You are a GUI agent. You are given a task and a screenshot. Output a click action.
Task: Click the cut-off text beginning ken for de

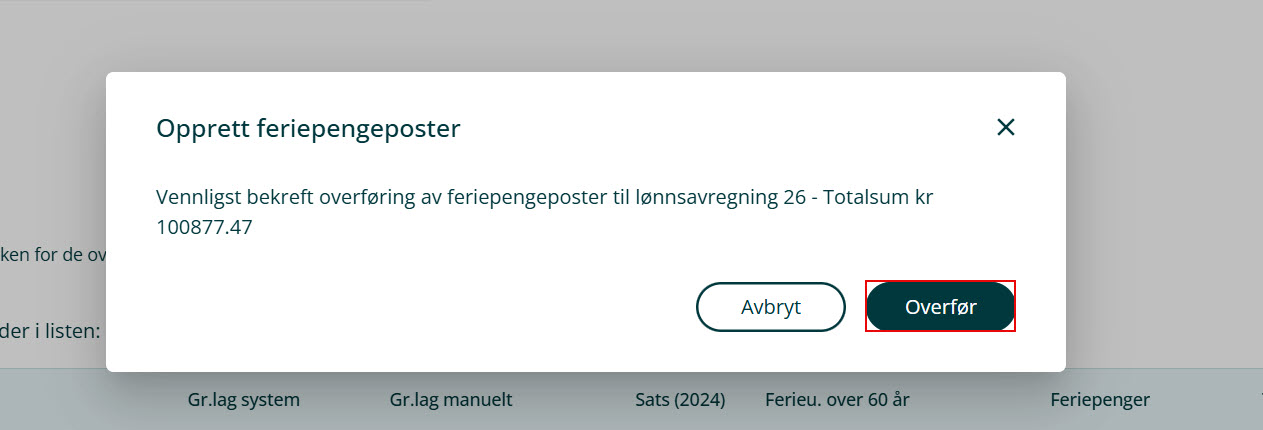point(52,254)
